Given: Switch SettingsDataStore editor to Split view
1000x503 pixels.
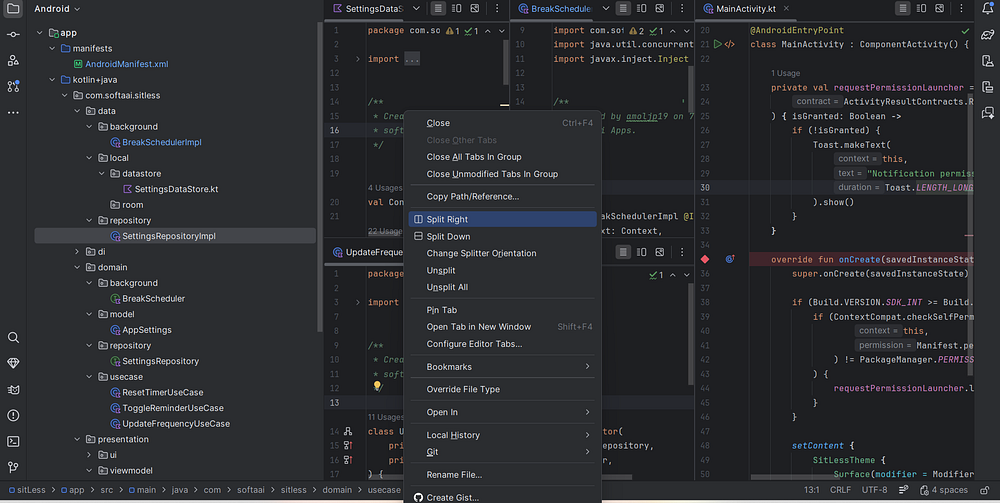Looking at the screenshot, I should (457, 8).
